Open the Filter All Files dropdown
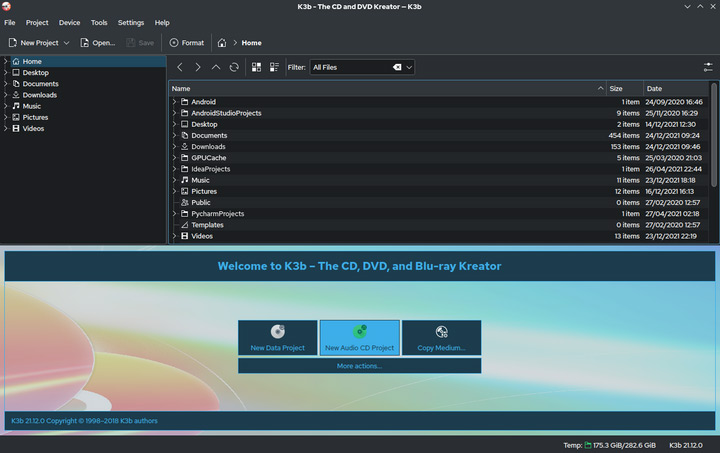The width and height of the screenshot is (720, 453). [409, 67]
